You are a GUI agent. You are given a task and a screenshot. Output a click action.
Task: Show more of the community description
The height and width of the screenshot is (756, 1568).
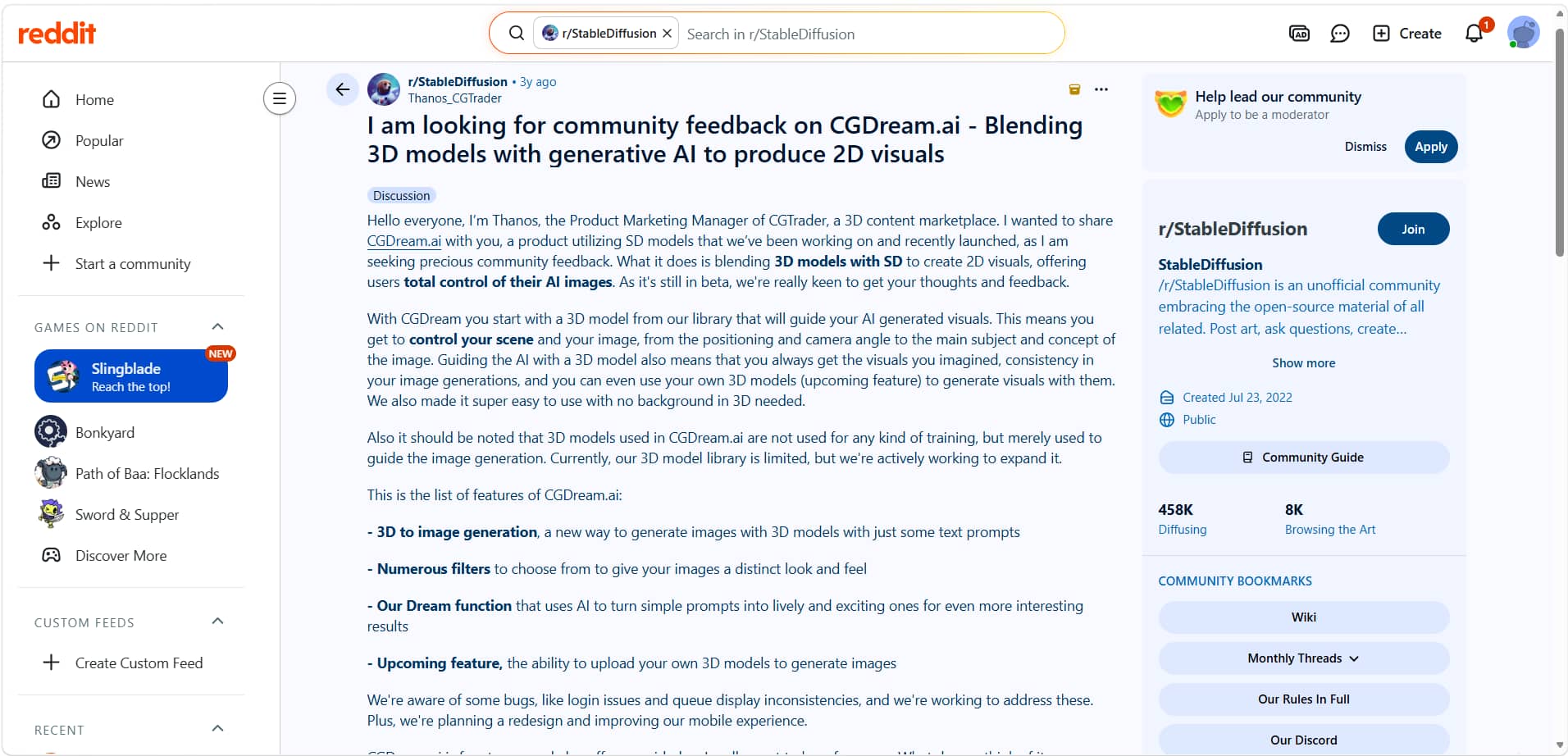click(x=1303, y=363)
